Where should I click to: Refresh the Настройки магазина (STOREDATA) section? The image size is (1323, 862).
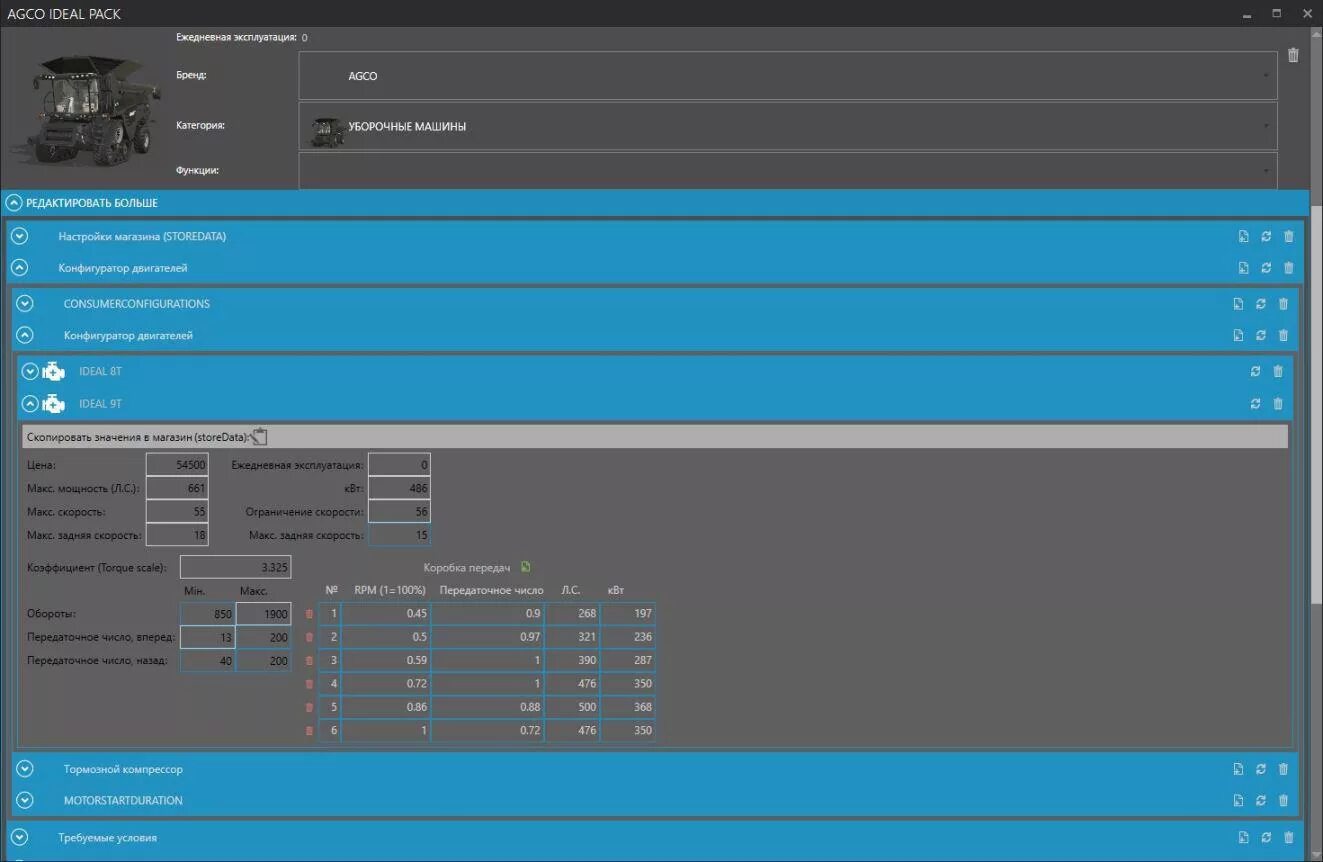coord(1266,237)
